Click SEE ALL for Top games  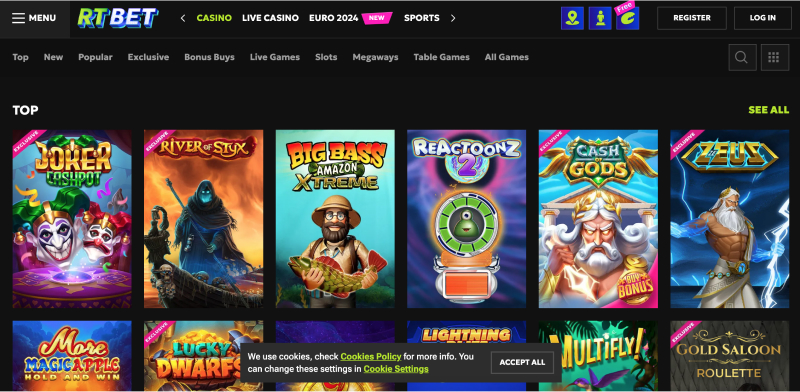[768, 110]
